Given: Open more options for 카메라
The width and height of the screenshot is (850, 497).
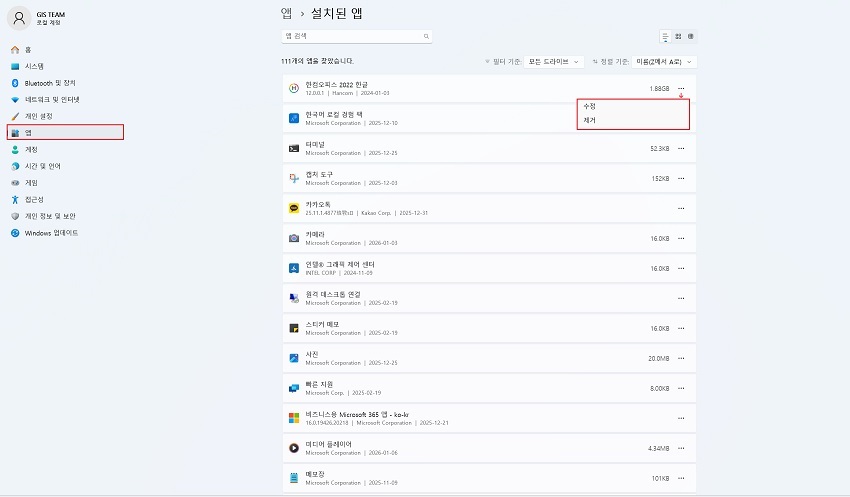Looking at the screenshot, I should pos(681,238).
